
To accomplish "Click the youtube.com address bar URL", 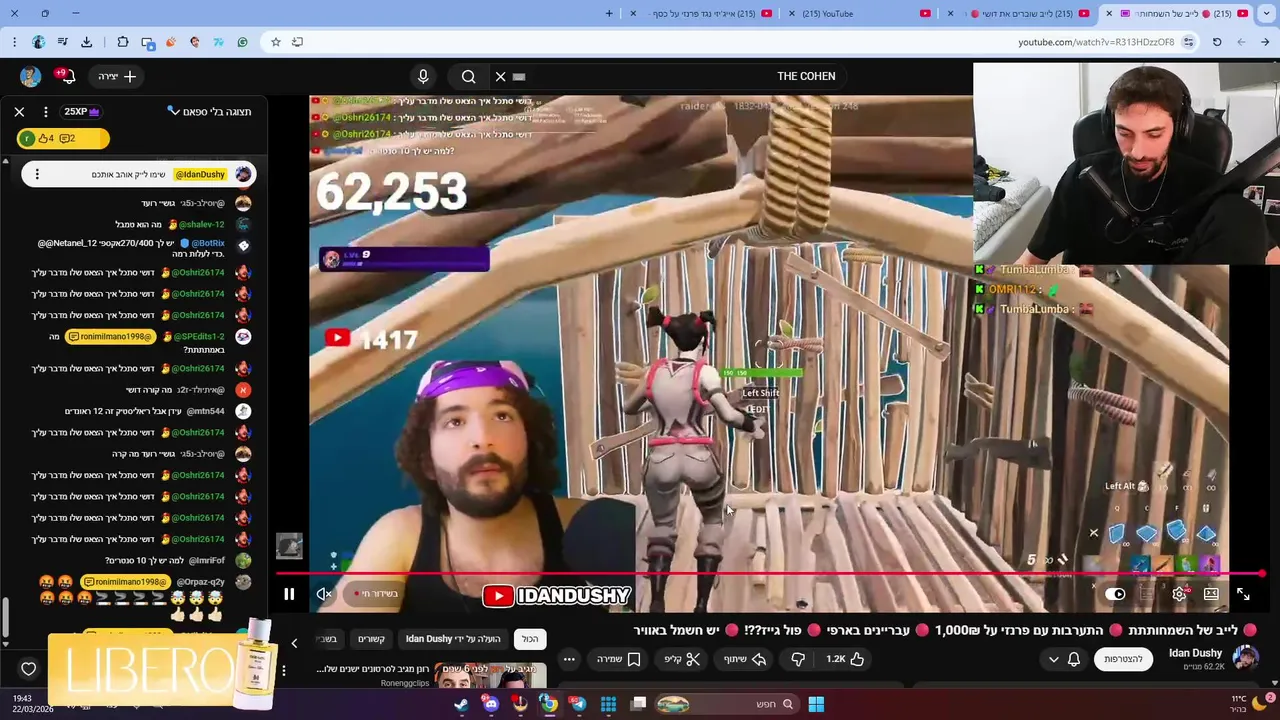I will (x=1096, y=42).
